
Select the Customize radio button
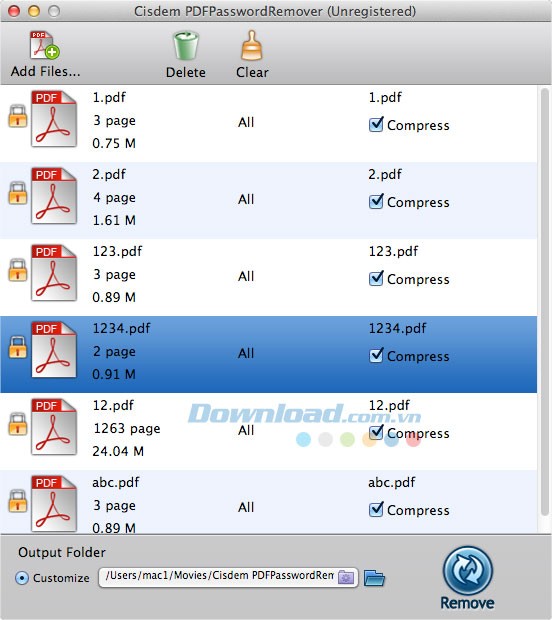click(22, 578)
